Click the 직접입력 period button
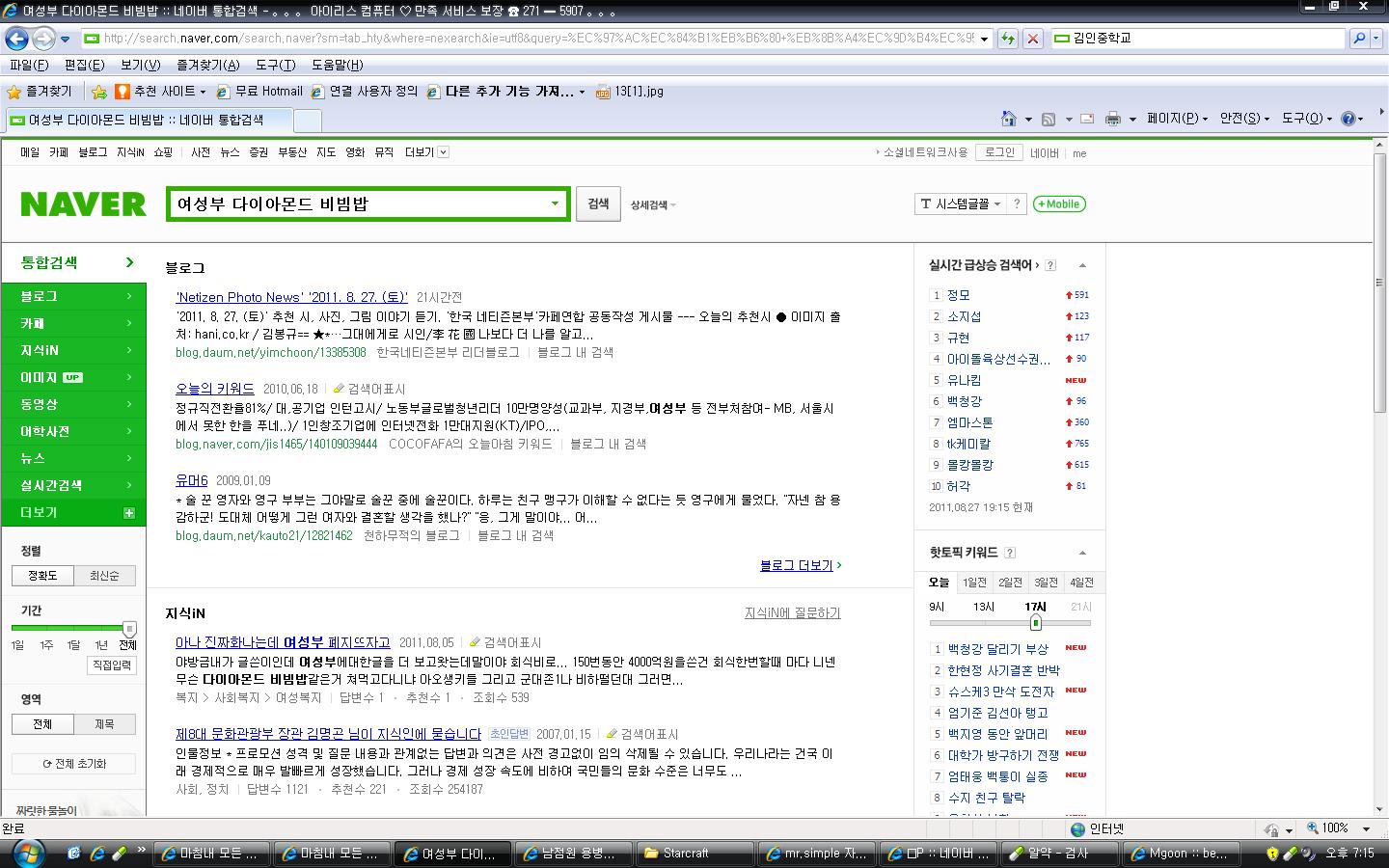 pos(112,665)
